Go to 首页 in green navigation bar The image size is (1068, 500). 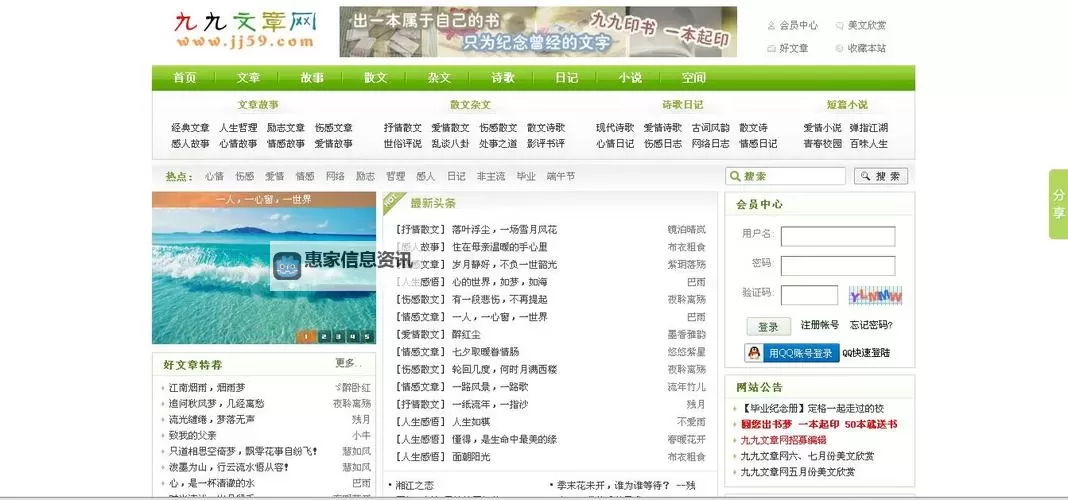tap(185, 78)
